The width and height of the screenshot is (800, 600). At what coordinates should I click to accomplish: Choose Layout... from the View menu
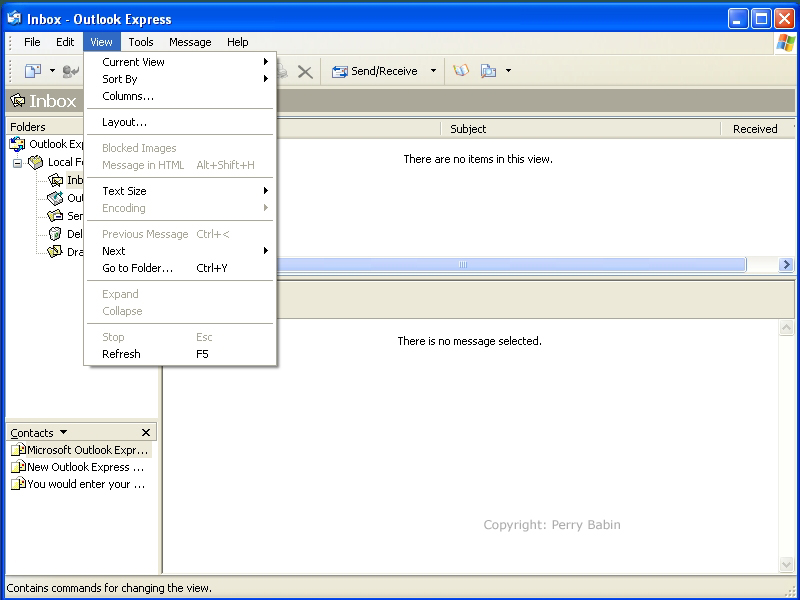click(124, 122)
